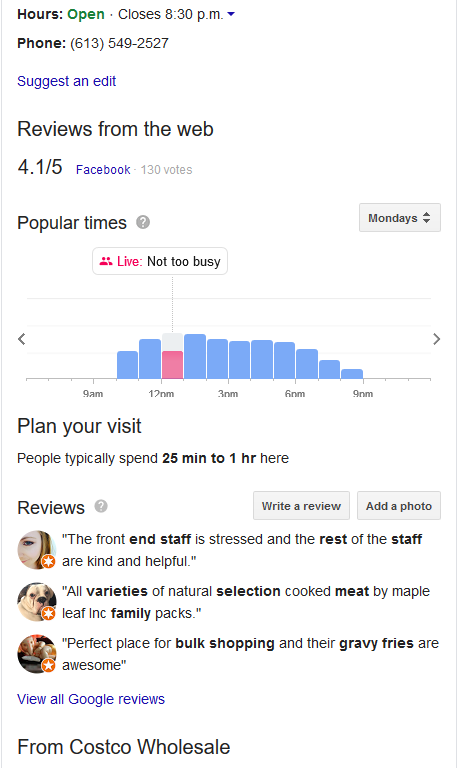Click Suggest an edit link
468x768 pixels.
coord(67,81)
